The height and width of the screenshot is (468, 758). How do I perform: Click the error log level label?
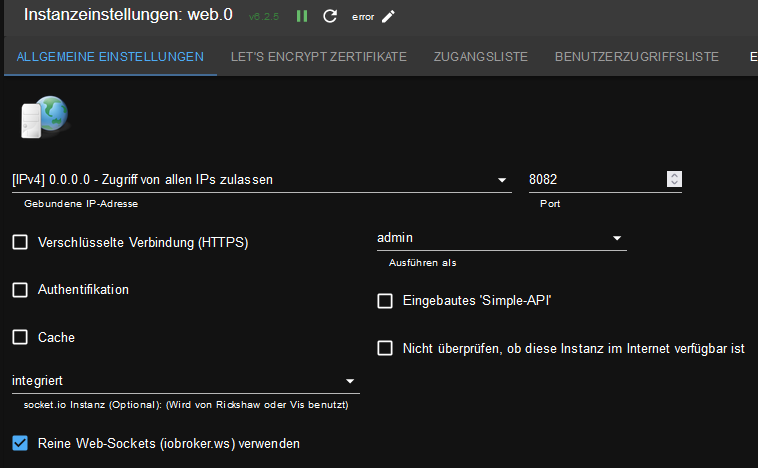363,17
